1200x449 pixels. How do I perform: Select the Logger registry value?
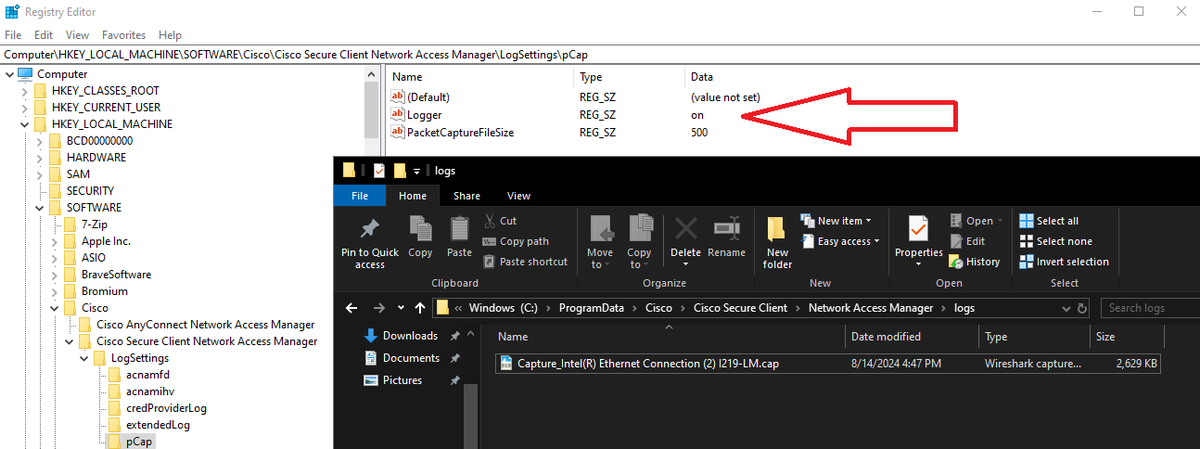coord(424,115)
